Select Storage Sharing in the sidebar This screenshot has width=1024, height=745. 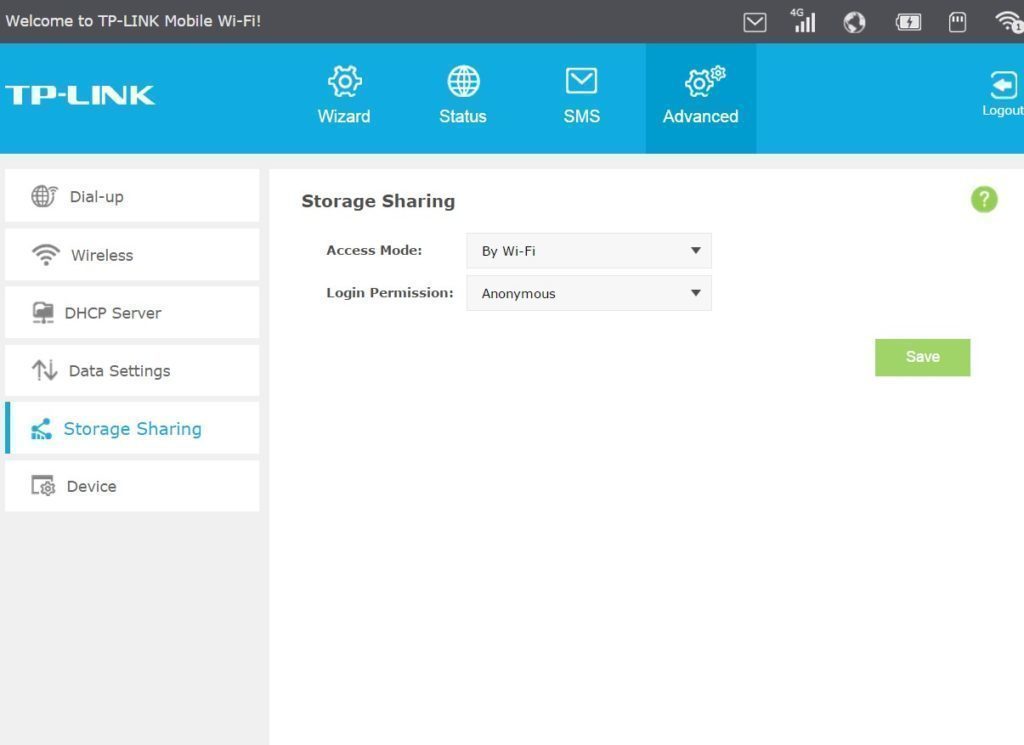pyautogui.click(x=132, y=428)
